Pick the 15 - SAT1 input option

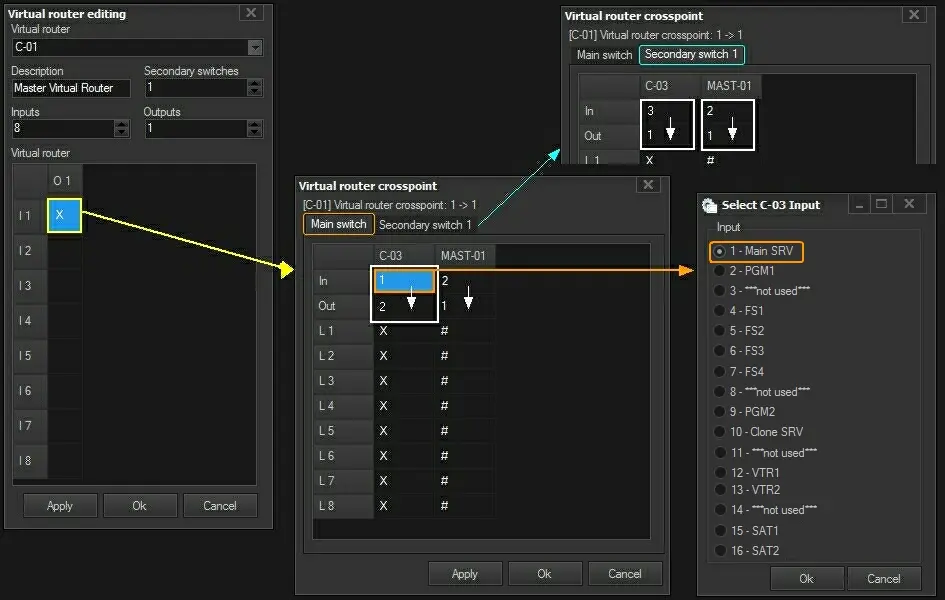(x=718, y=530)
